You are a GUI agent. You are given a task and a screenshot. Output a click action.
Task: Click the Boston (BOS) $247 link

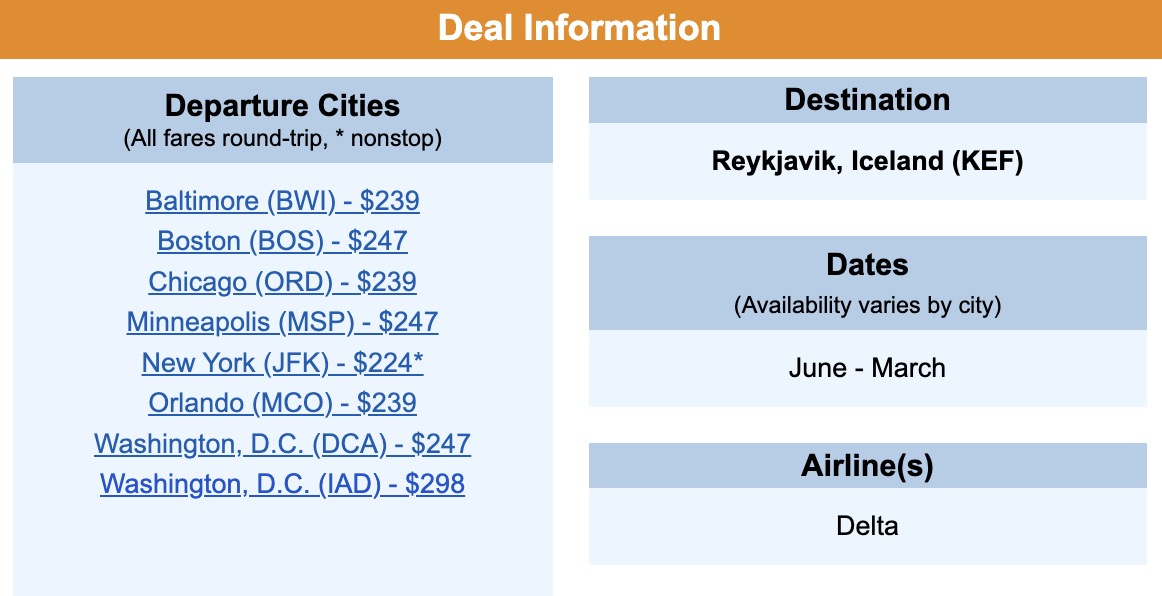point(282,241)
